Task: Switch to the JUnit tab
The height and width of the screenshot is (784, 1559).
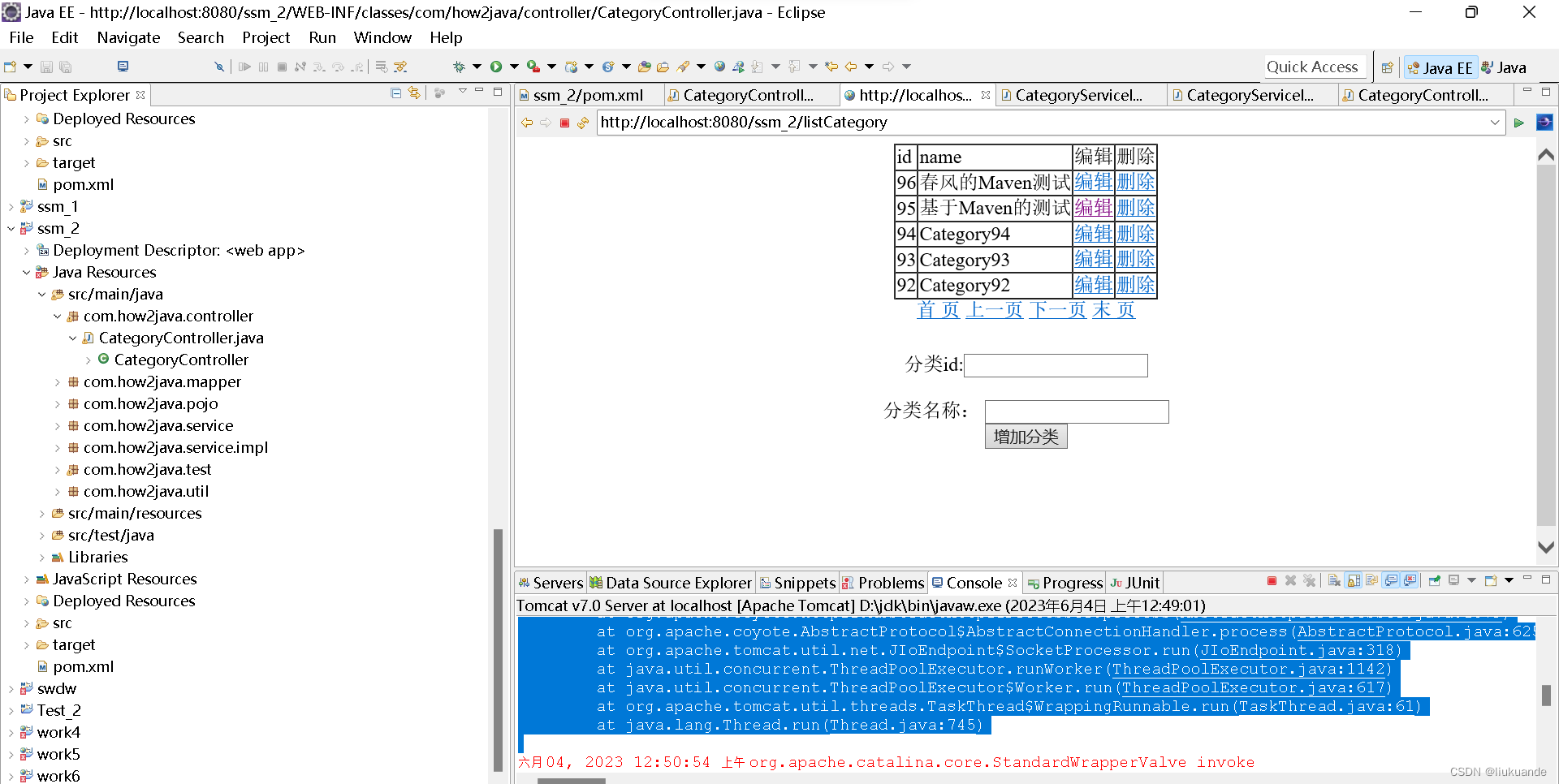Action: (x=1135, y=583)
